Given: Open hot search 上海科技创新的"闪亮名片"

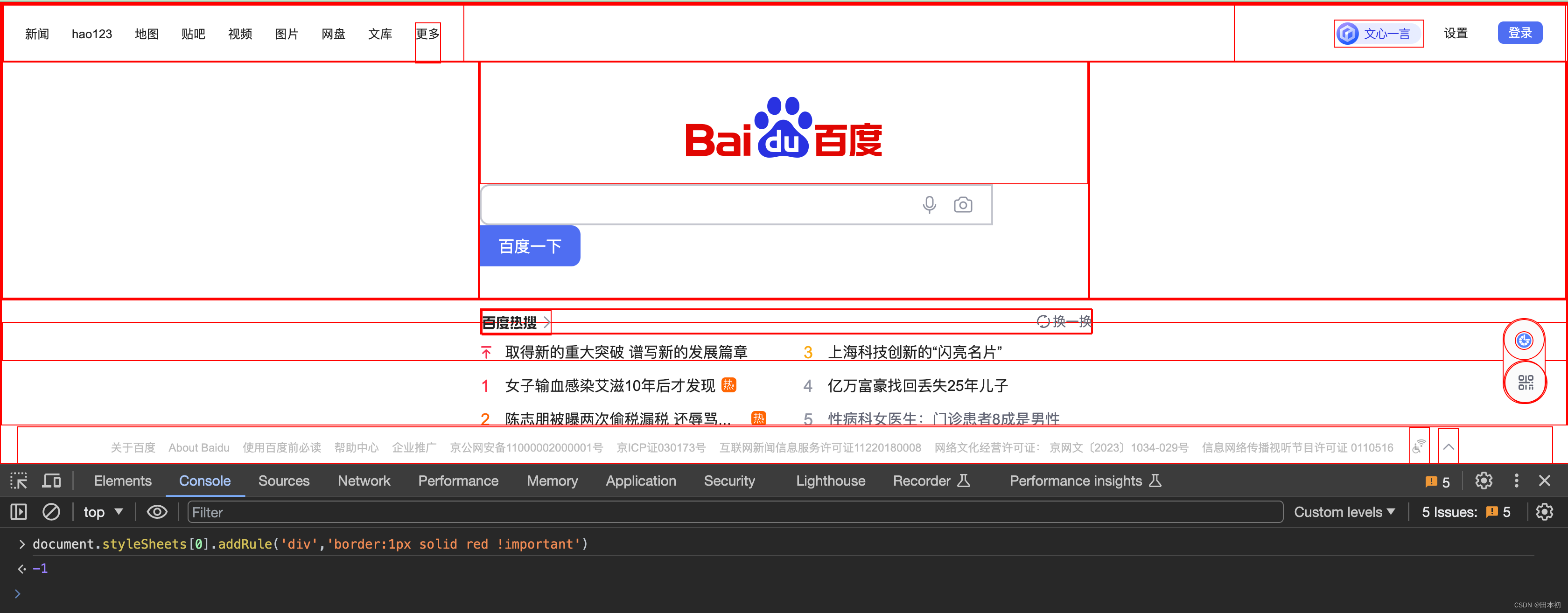Looking at the screenshot, I should 915,352.
